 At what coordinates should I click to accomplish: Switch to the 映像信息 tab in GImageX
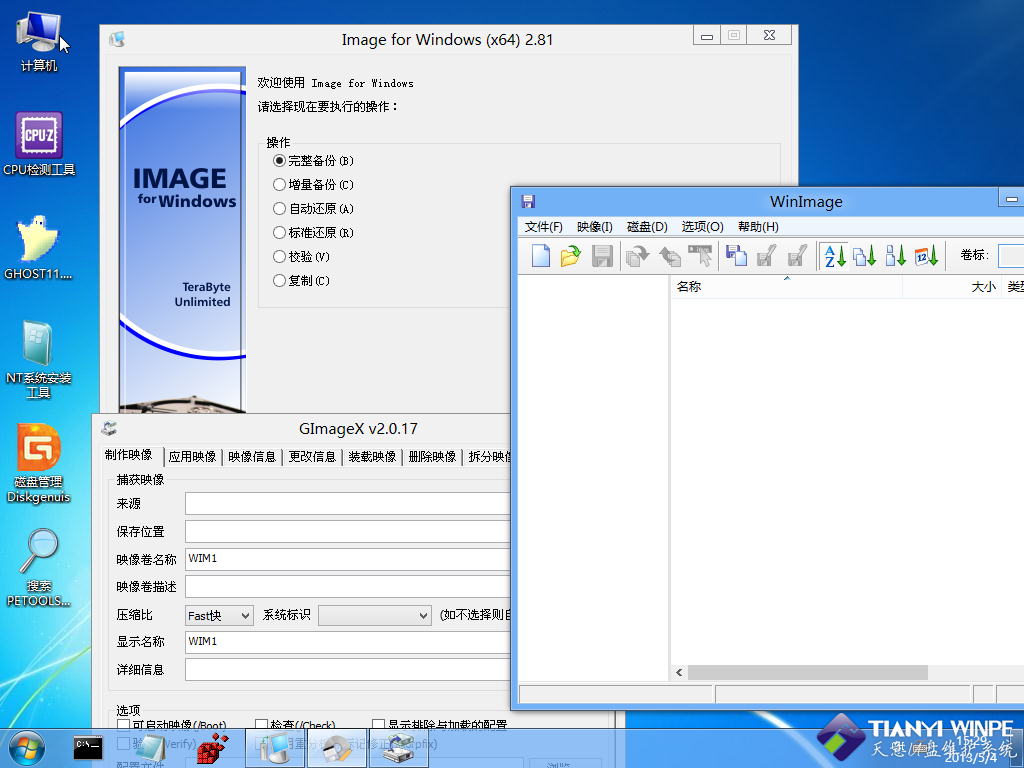coord(252,457)
